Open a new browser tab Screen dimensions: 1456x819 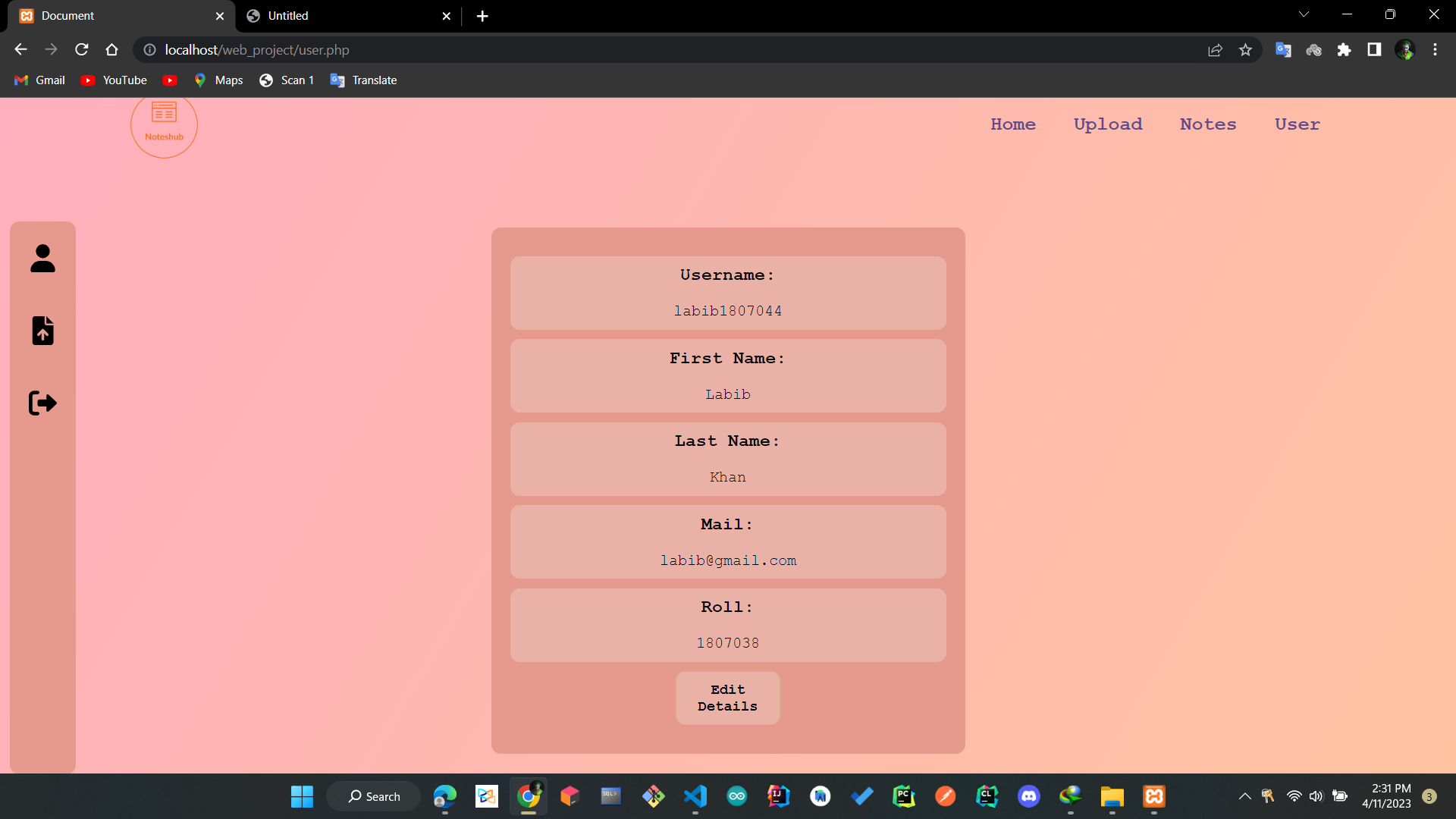click(x=482, y=16)
